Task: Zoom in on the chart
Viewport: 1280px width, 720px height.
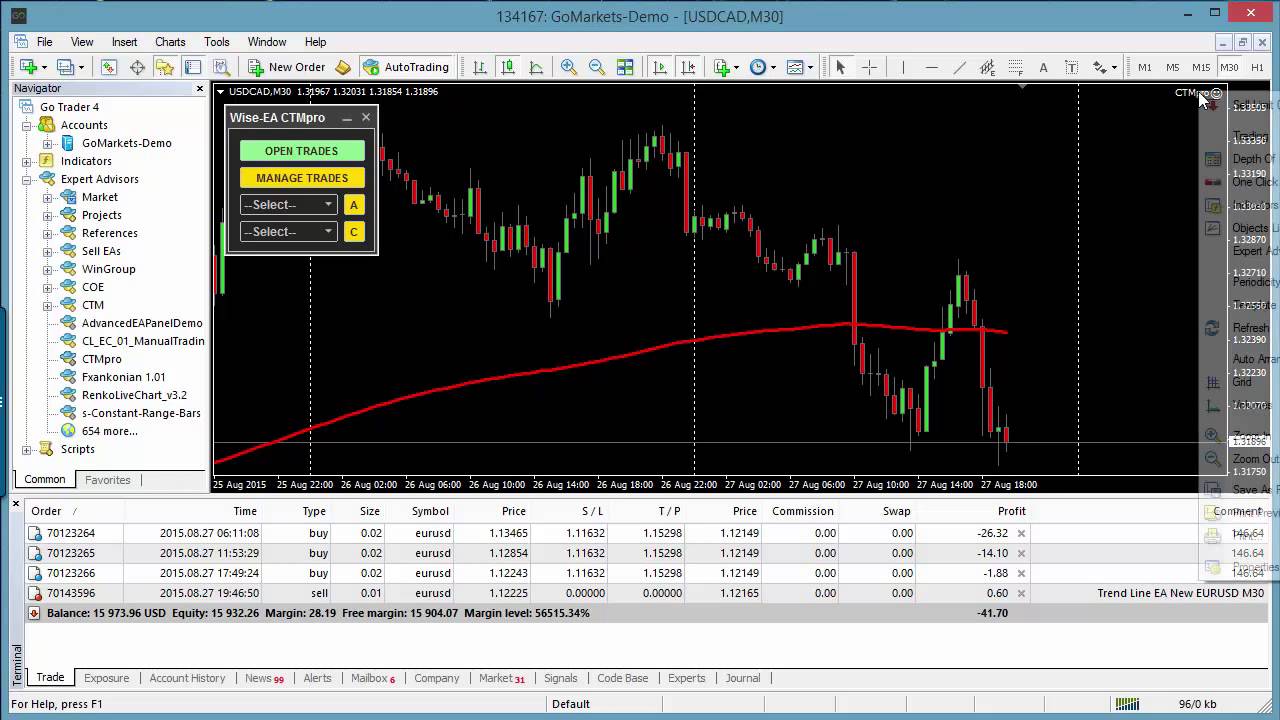Action: coord(568,67)
